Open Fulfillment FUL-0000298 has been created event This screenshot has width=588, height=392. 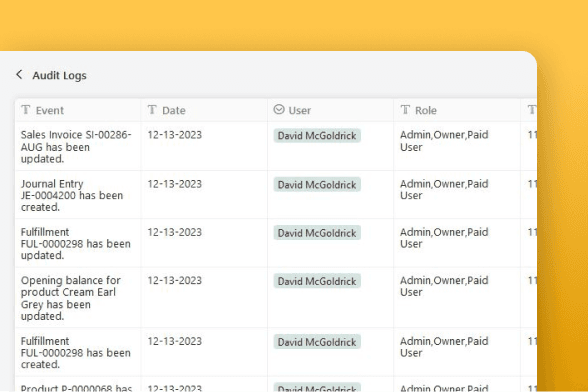pos(75,353)
